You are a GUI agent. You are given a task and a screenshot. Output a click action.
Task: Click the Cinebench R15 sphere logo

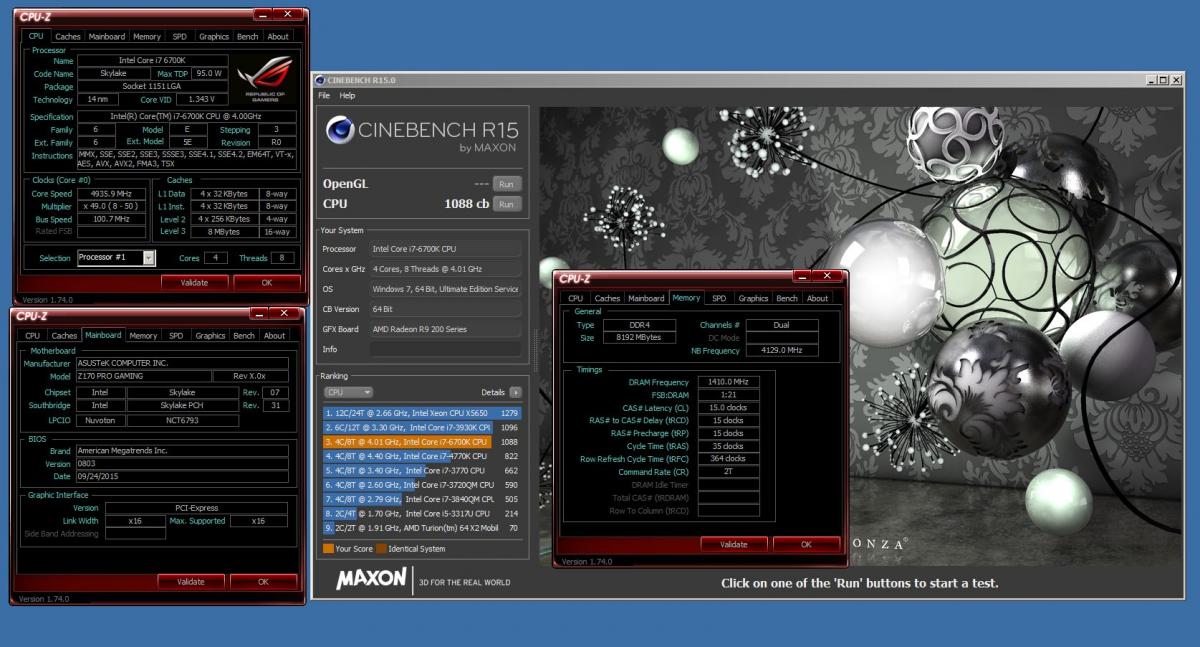click(x=340, y=131)
